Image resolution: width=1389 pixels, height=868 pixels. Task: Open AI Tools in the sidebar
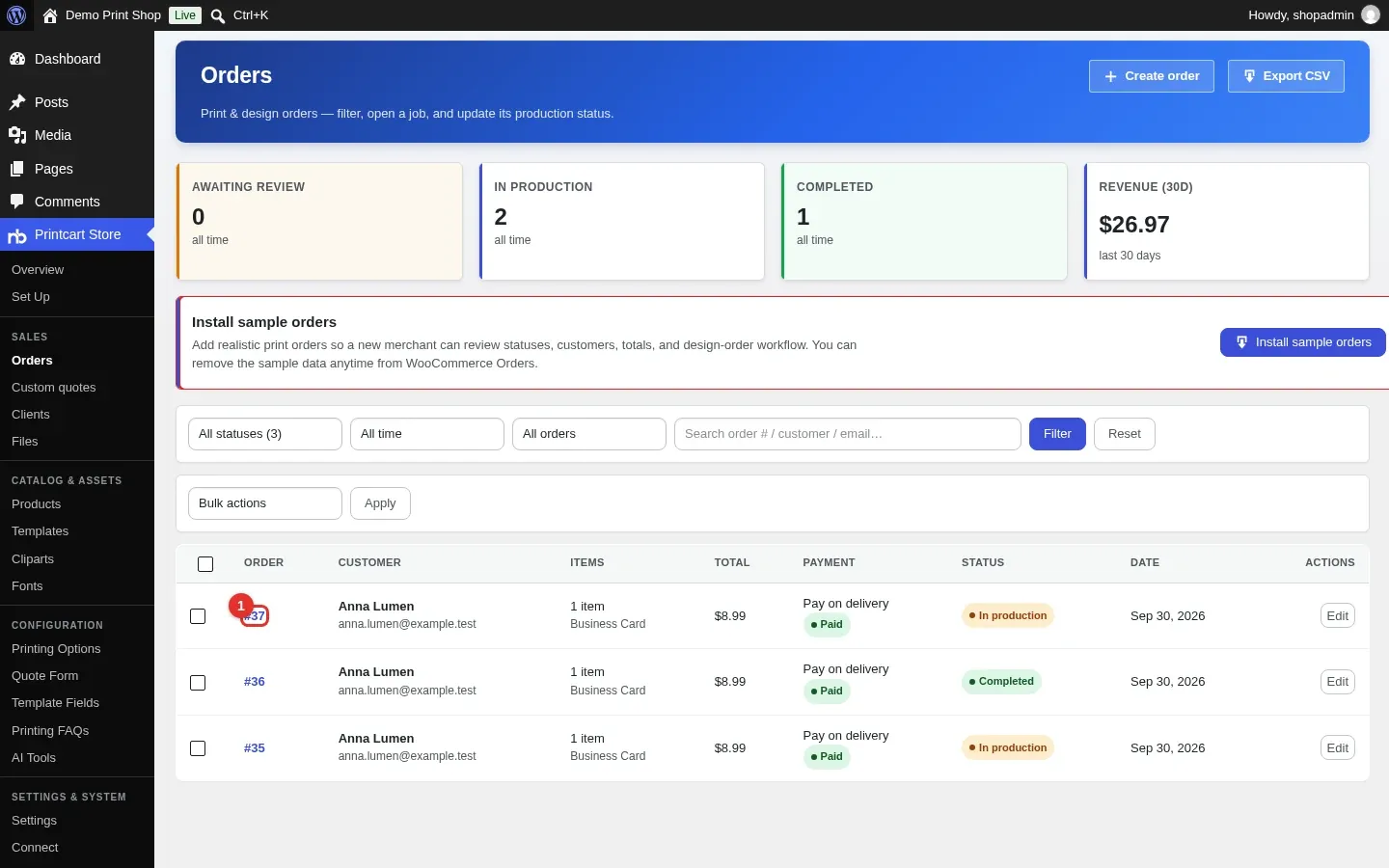click(34, 758)
